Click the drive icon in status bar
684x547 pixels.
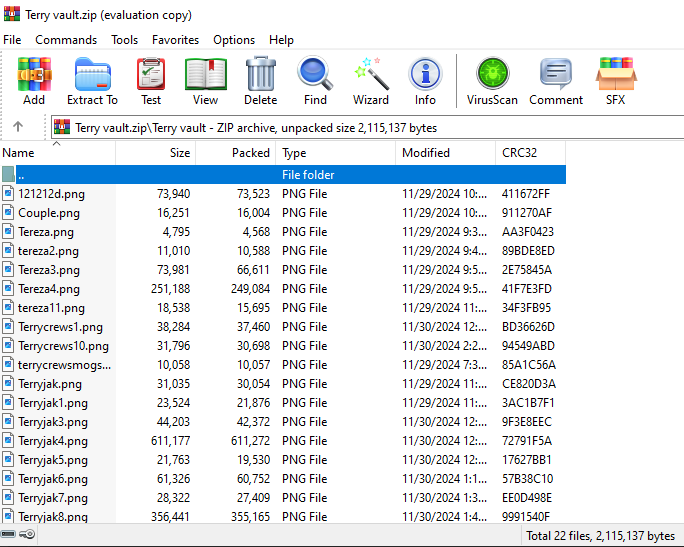pos(8,534)
